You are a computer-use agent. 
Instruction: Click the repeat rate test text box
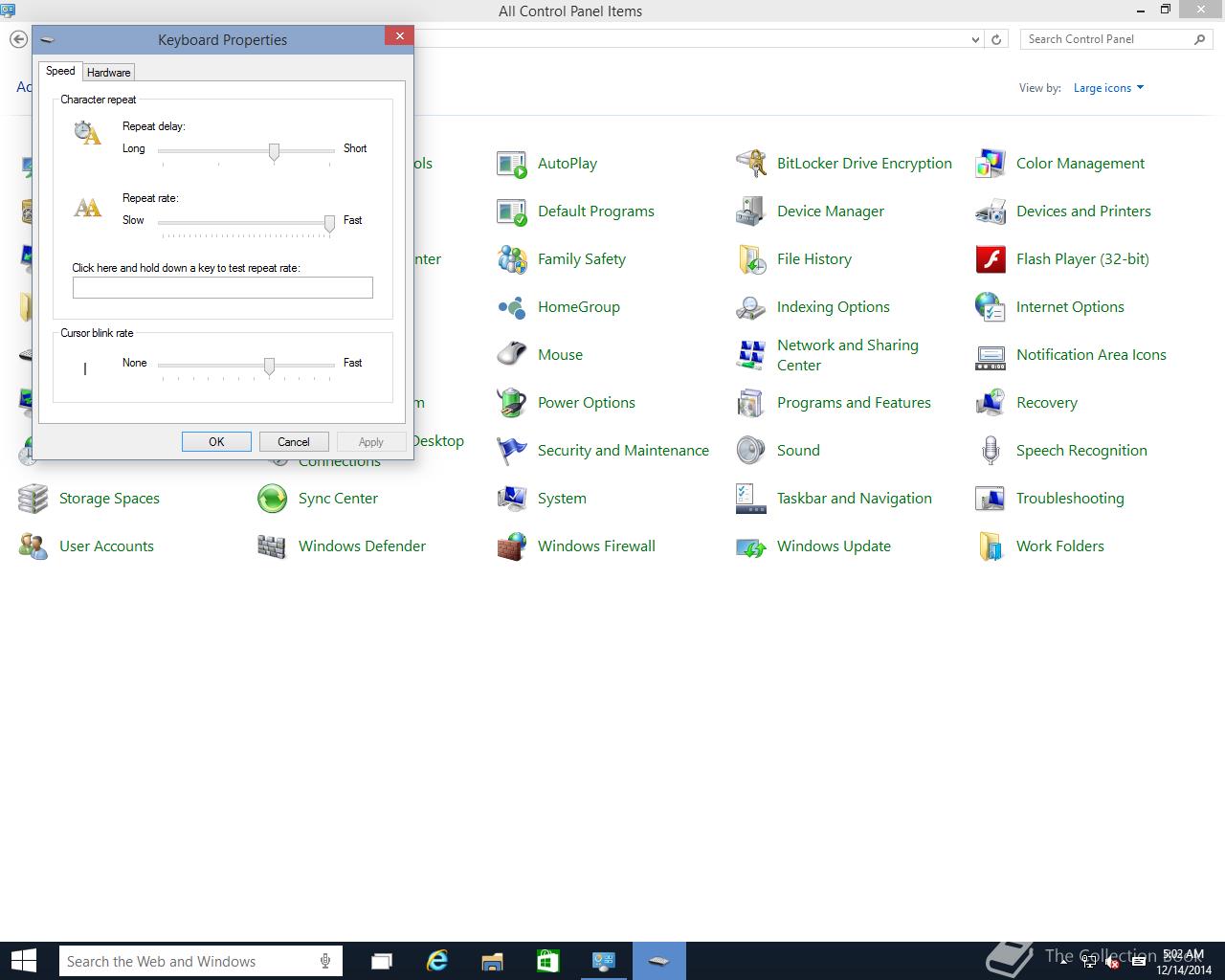(x=223, y=287)
